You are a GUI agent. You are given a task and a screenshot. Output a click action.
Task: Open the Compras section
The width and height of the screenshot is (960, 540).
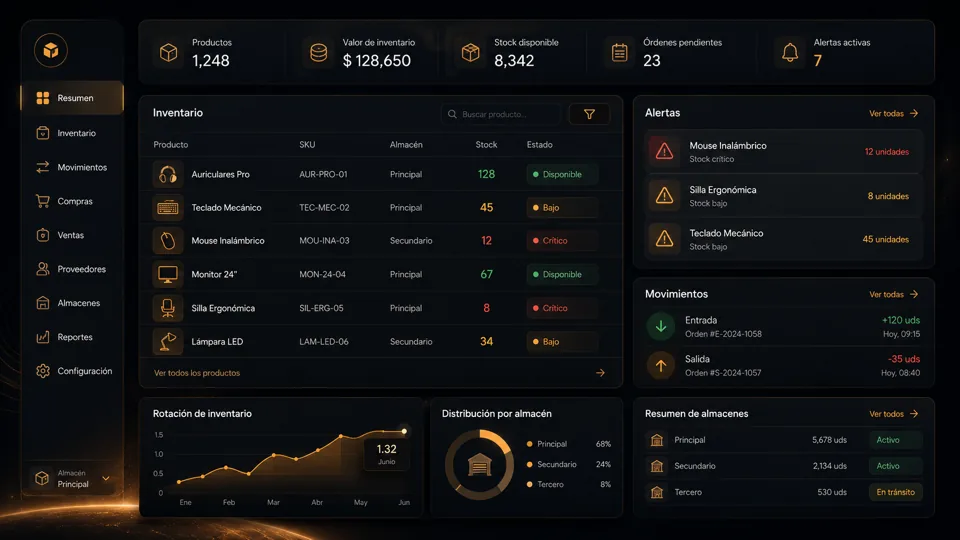pyautogui.click(x=72, y=201)
